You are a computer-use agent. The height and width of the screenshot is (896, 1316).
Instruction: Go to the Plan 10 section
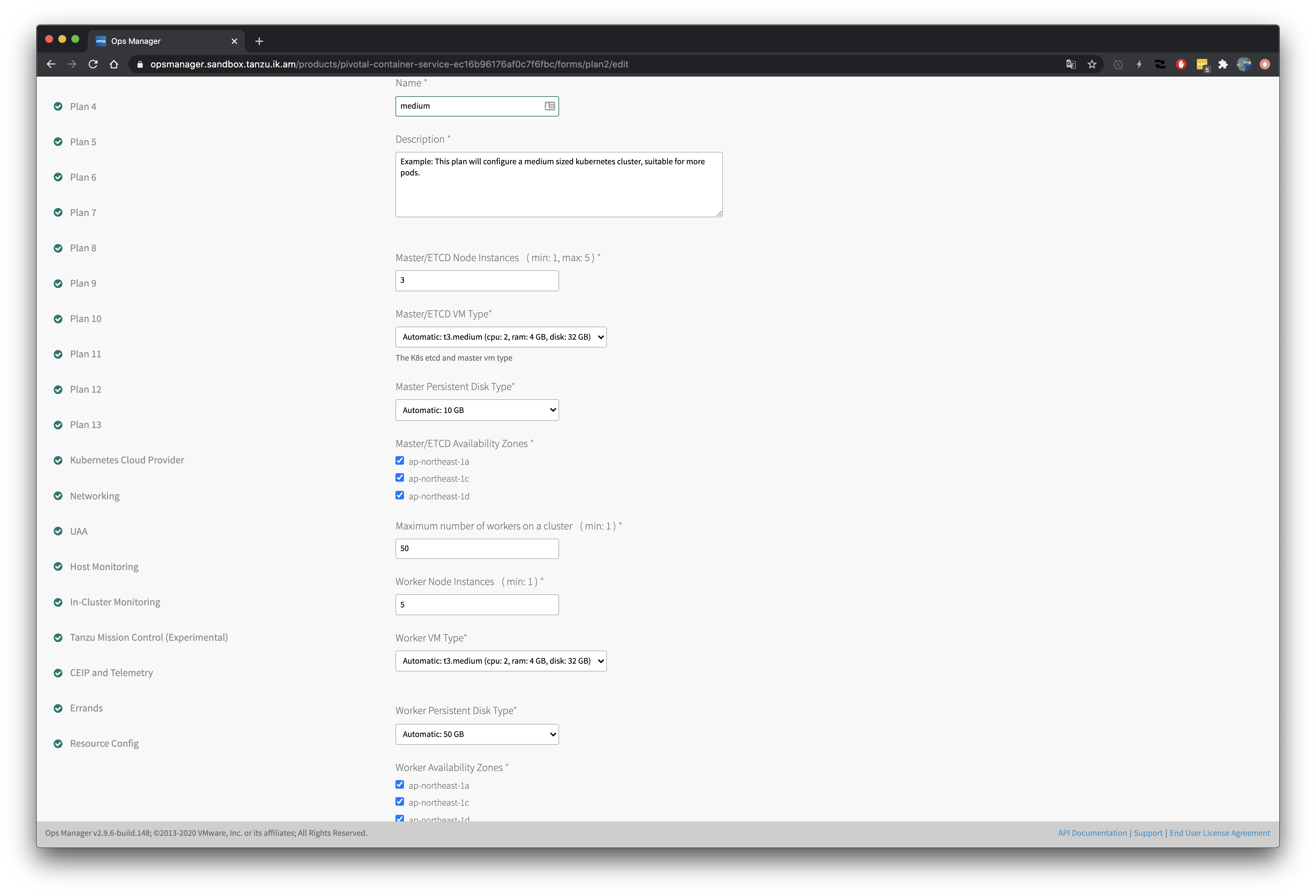coord(85,319)
